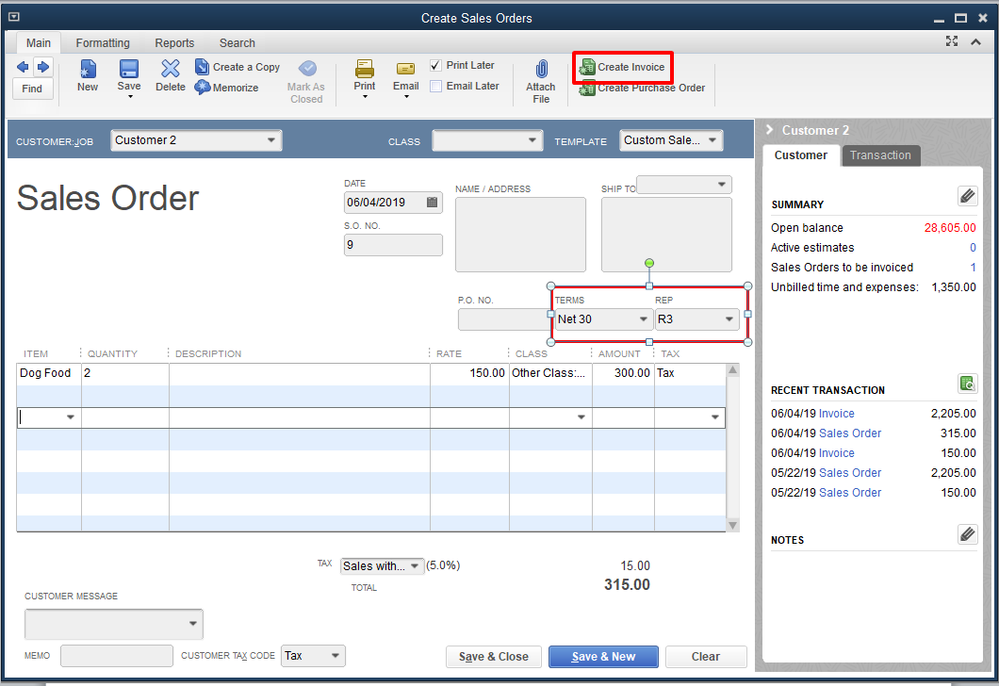Open Ship To dropdown
The image size is (999, 686).
point(721,185)
